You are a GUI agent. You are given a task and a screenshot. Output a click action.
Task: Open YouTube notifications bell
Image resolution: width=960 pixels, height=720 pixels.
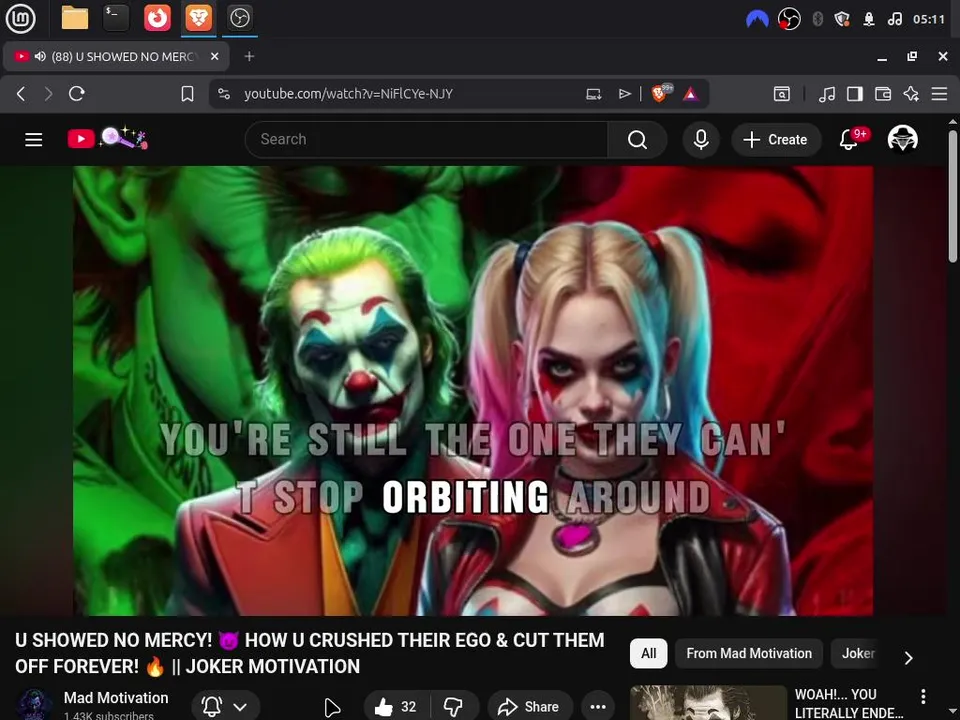click(851, 140)
